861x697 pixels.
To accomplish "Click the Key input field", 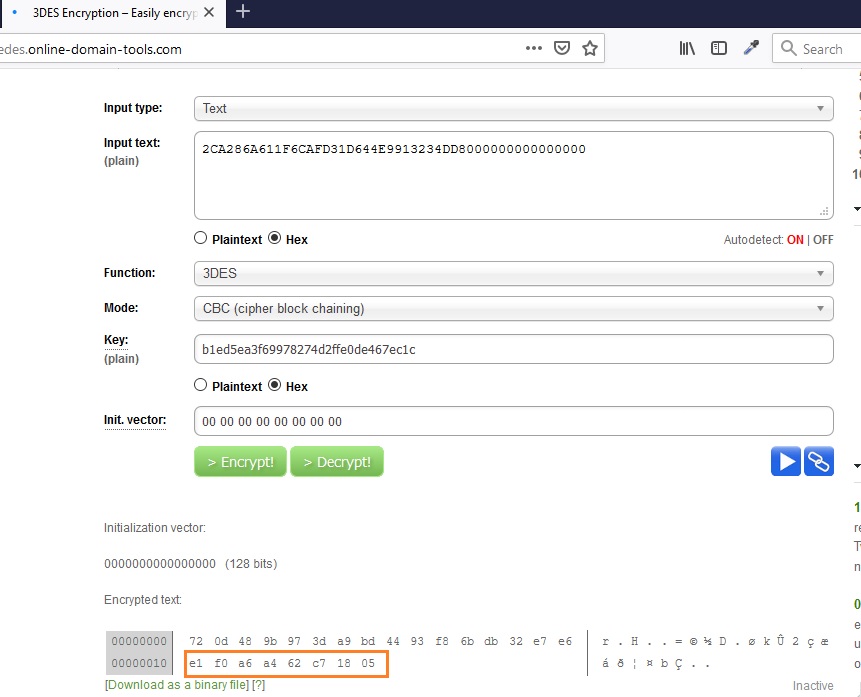I will (x=513, y=349).
